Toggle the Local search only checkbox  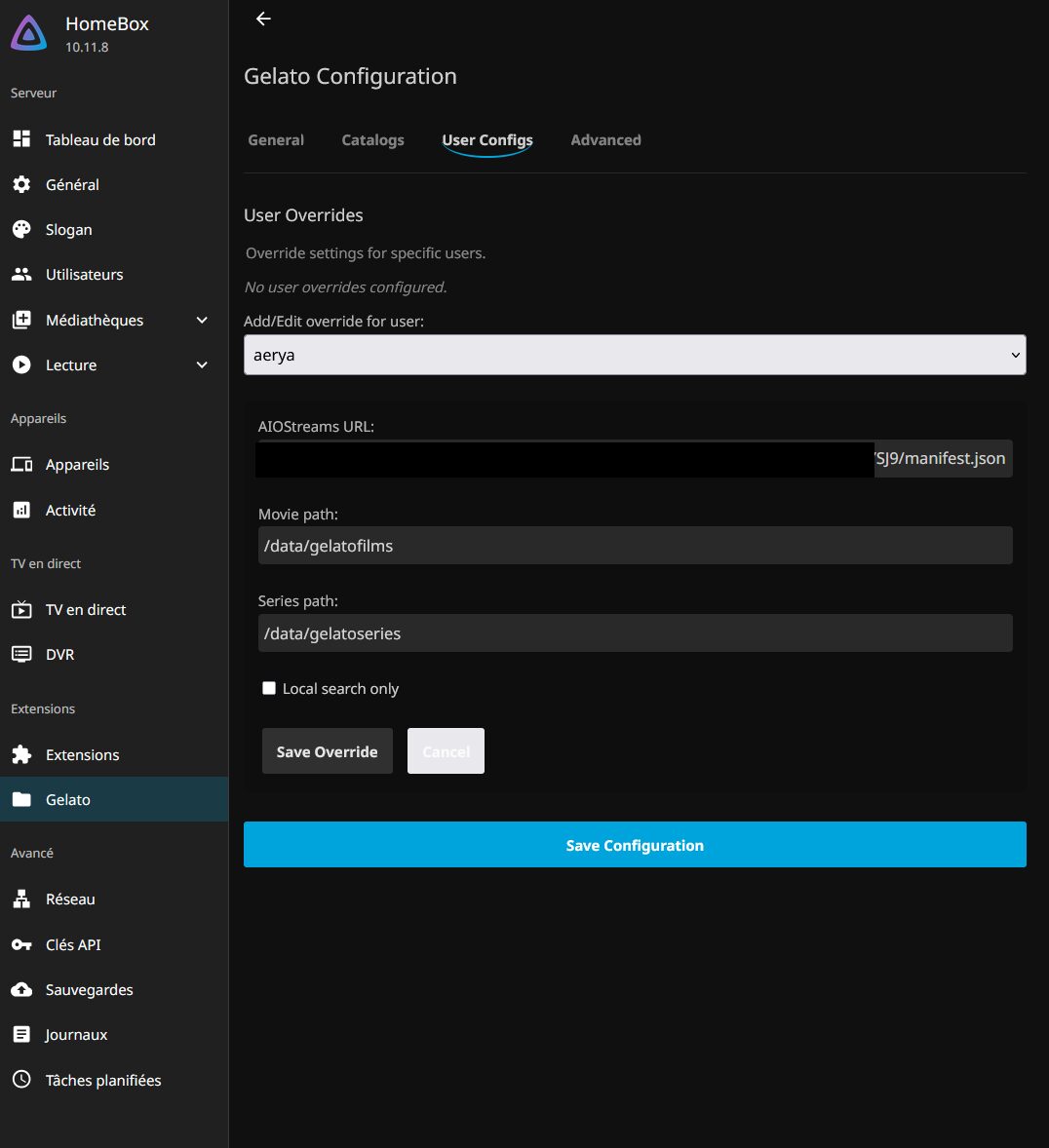coord(269,688)
